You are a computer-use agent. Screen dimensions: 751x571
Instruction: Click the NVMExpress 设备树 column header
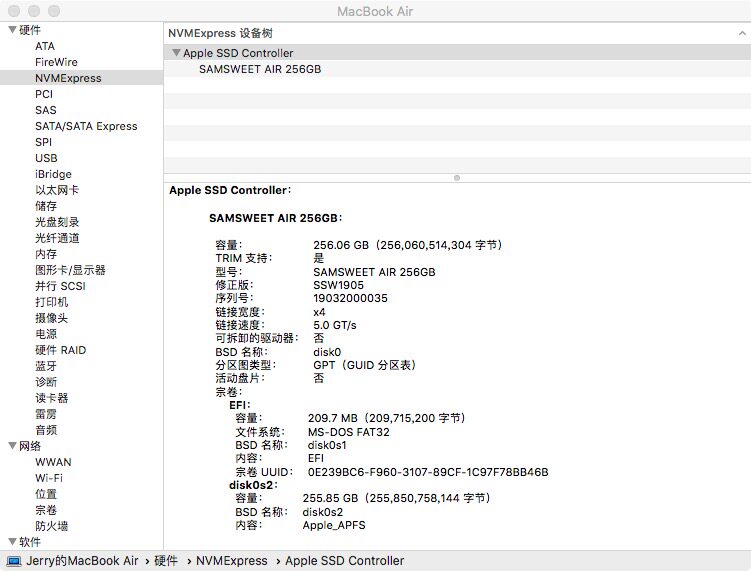click(x=220, y=33)
